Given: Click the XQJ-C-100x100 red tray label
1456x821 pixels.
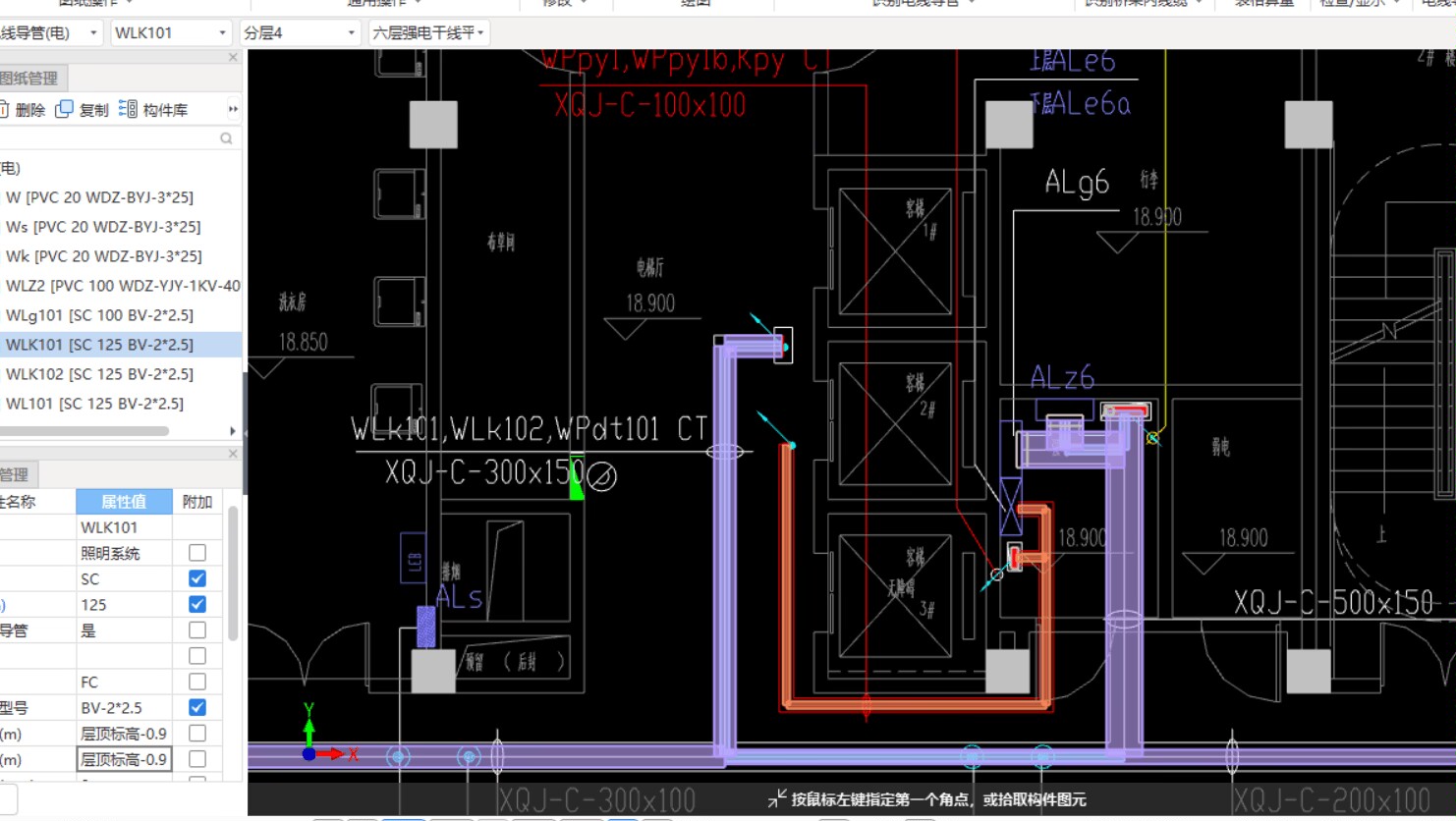Looking at the screenshot, I should click(649, 104).
